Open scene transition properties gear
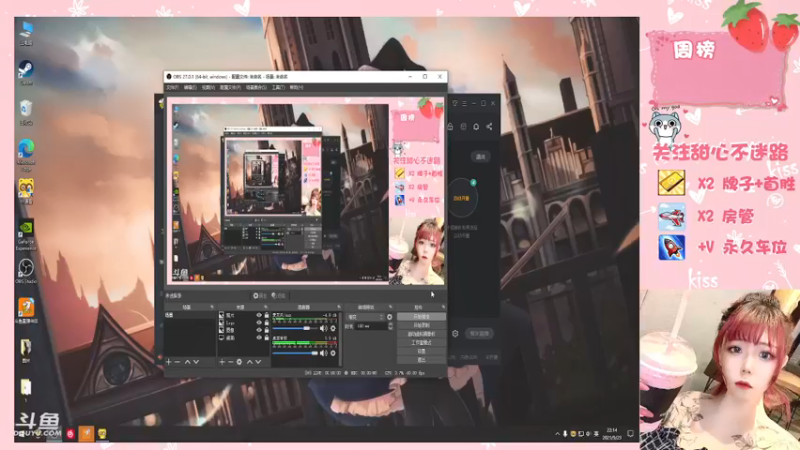Viewport: 800px width, 450px height. [390, 317]
